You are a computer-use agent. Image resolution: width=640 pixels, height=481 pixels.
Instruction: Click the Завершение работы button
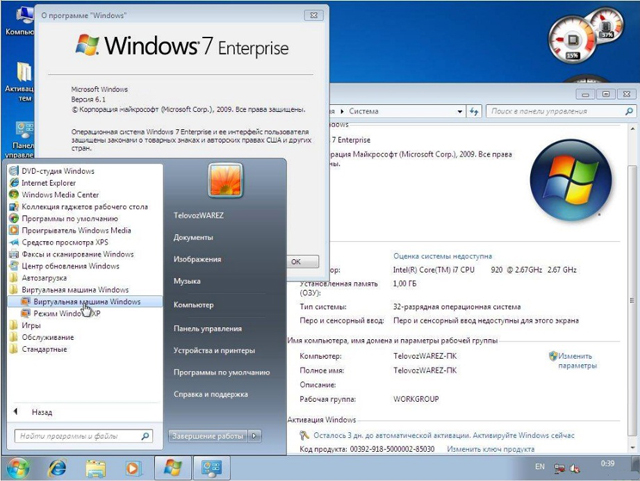(207, 436)
